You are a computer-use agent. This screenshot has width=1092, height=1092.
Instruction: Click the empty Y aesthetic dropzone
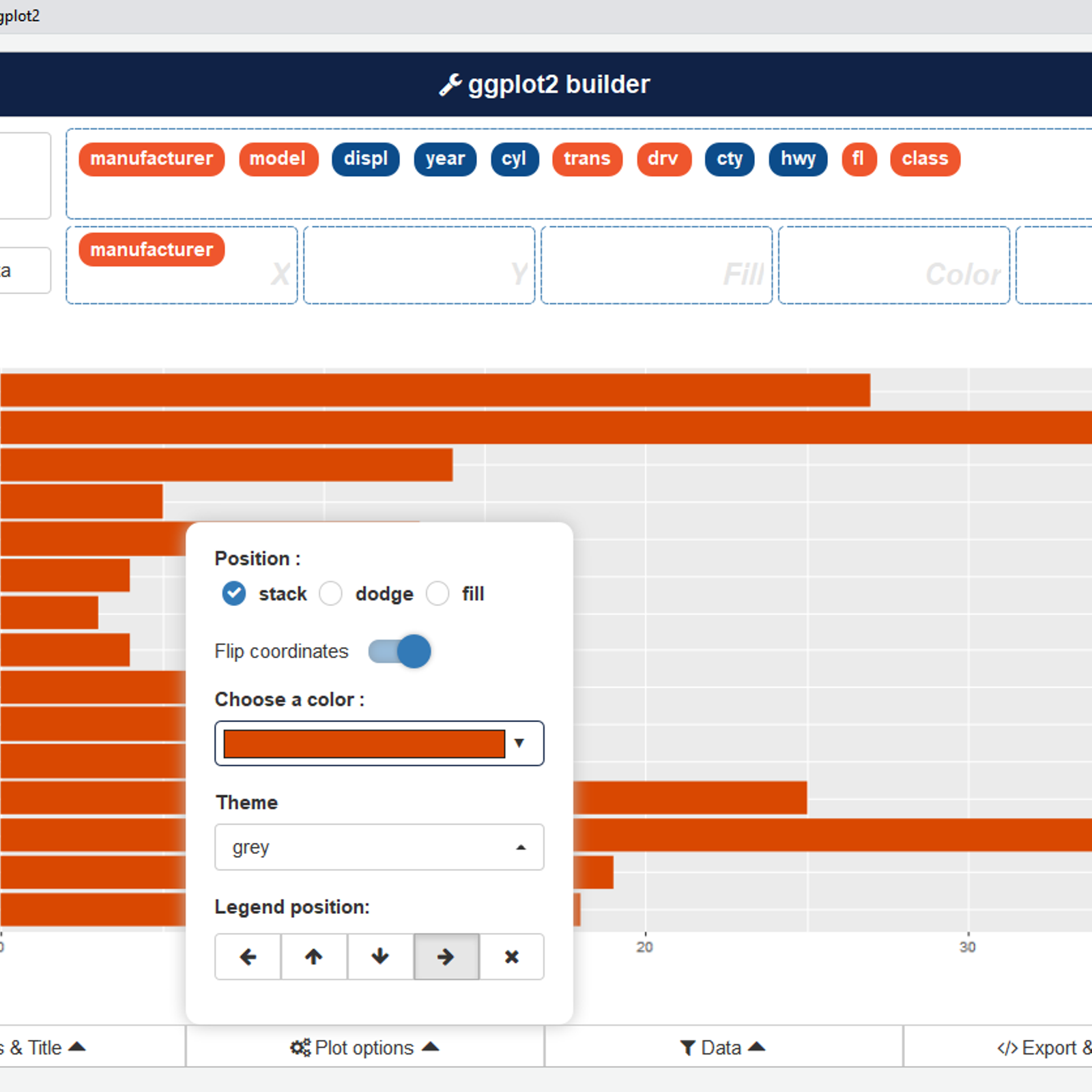coord(419,265)
